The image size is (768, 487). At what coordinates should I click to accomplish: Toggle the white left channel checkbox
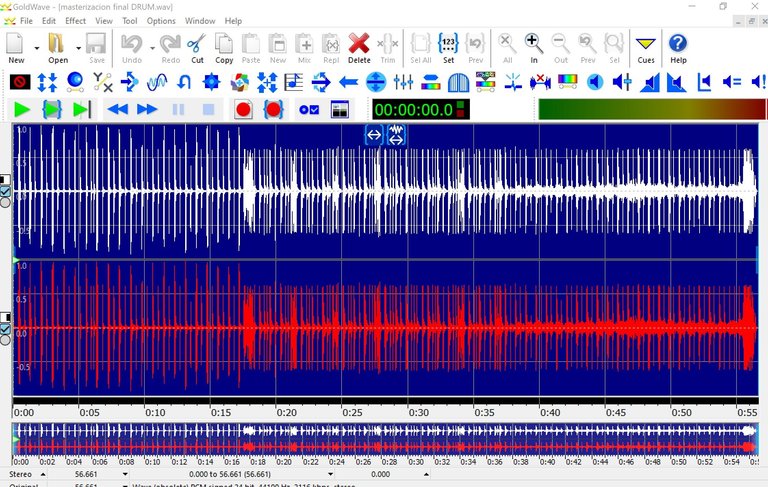5,191
